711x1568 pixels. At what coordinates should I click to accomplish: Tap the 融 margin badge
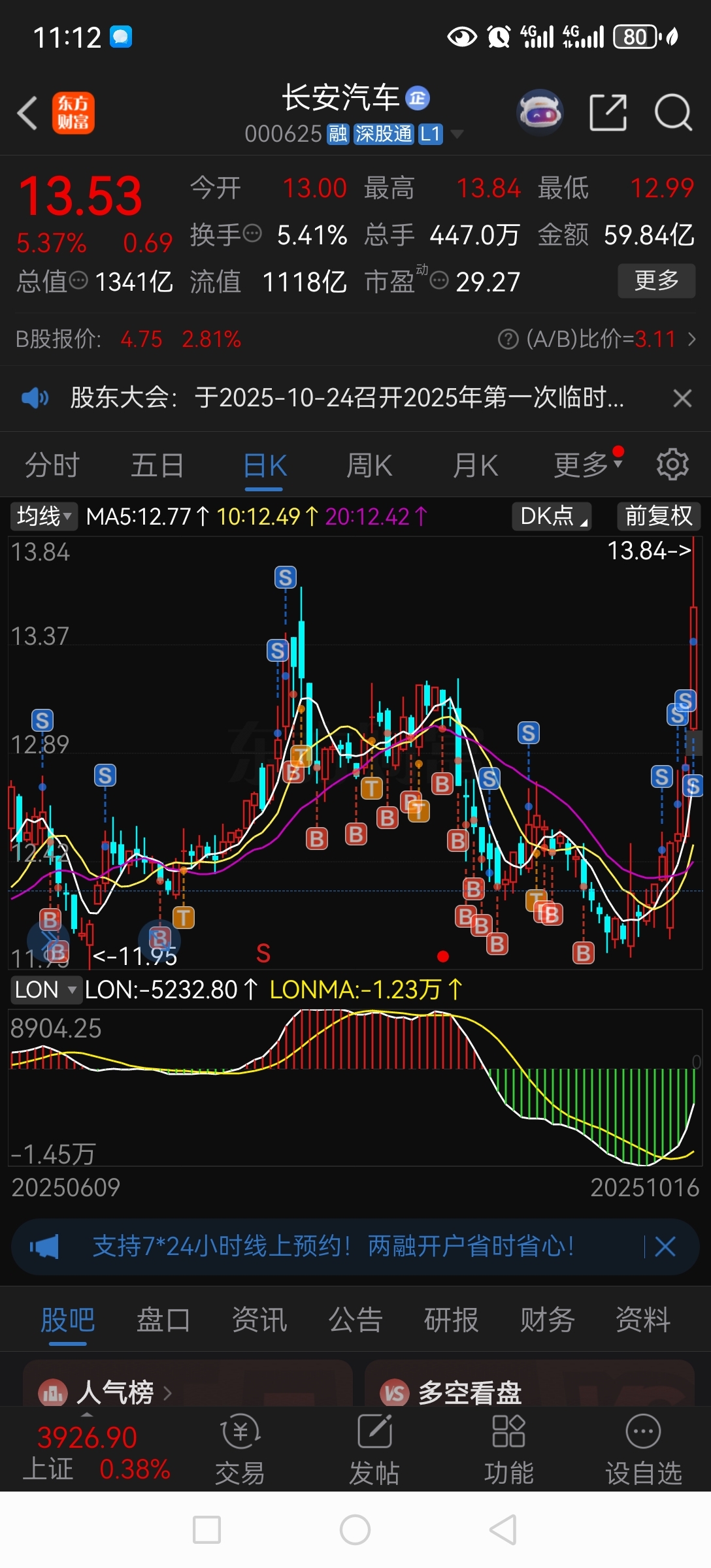point(338,134)
